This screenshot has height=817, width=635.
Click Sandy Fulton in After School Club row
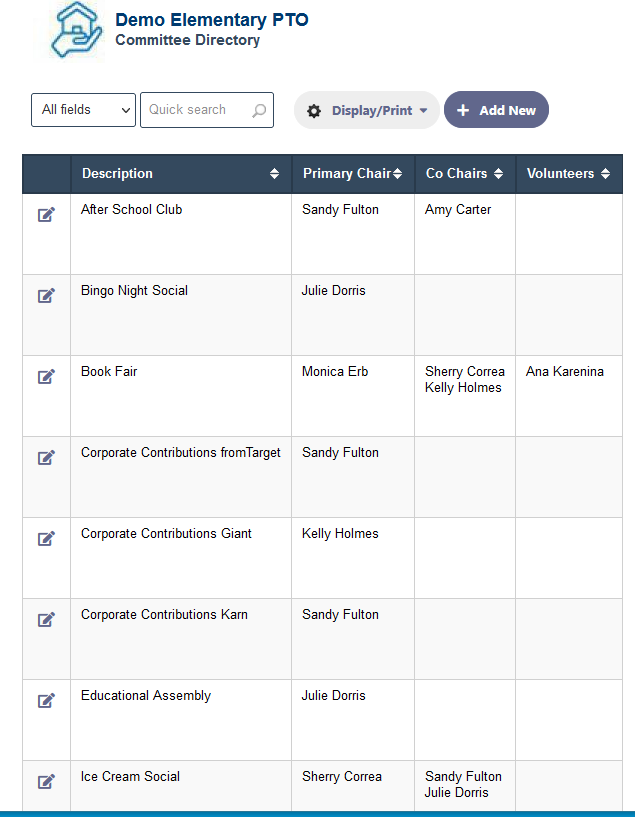tap(340, 209)
